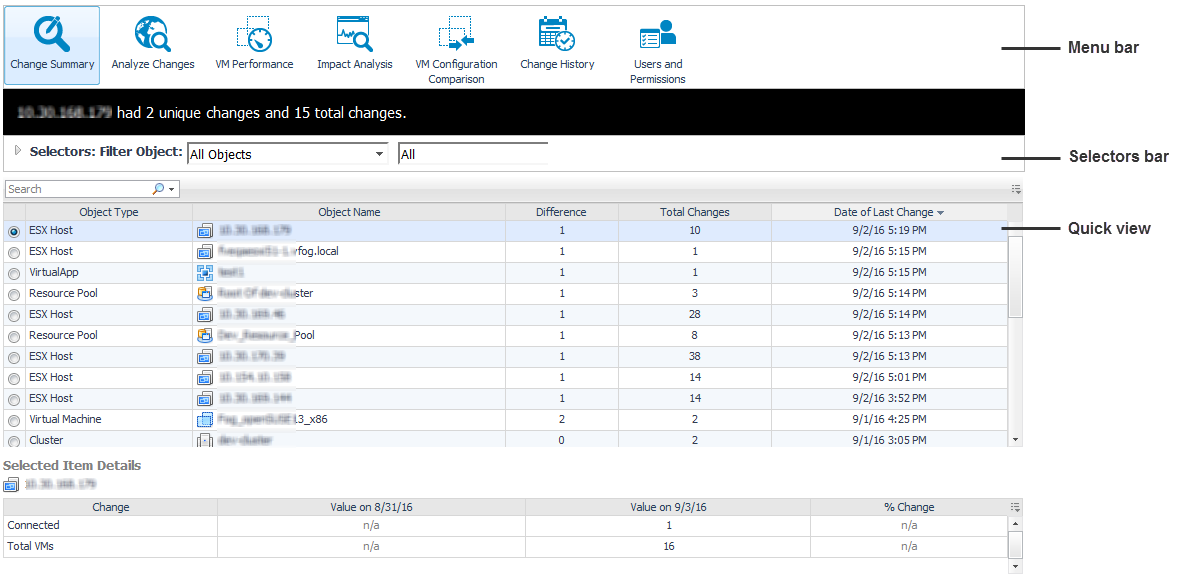
Task: Click into the Search input field
Action: point(78,189)
